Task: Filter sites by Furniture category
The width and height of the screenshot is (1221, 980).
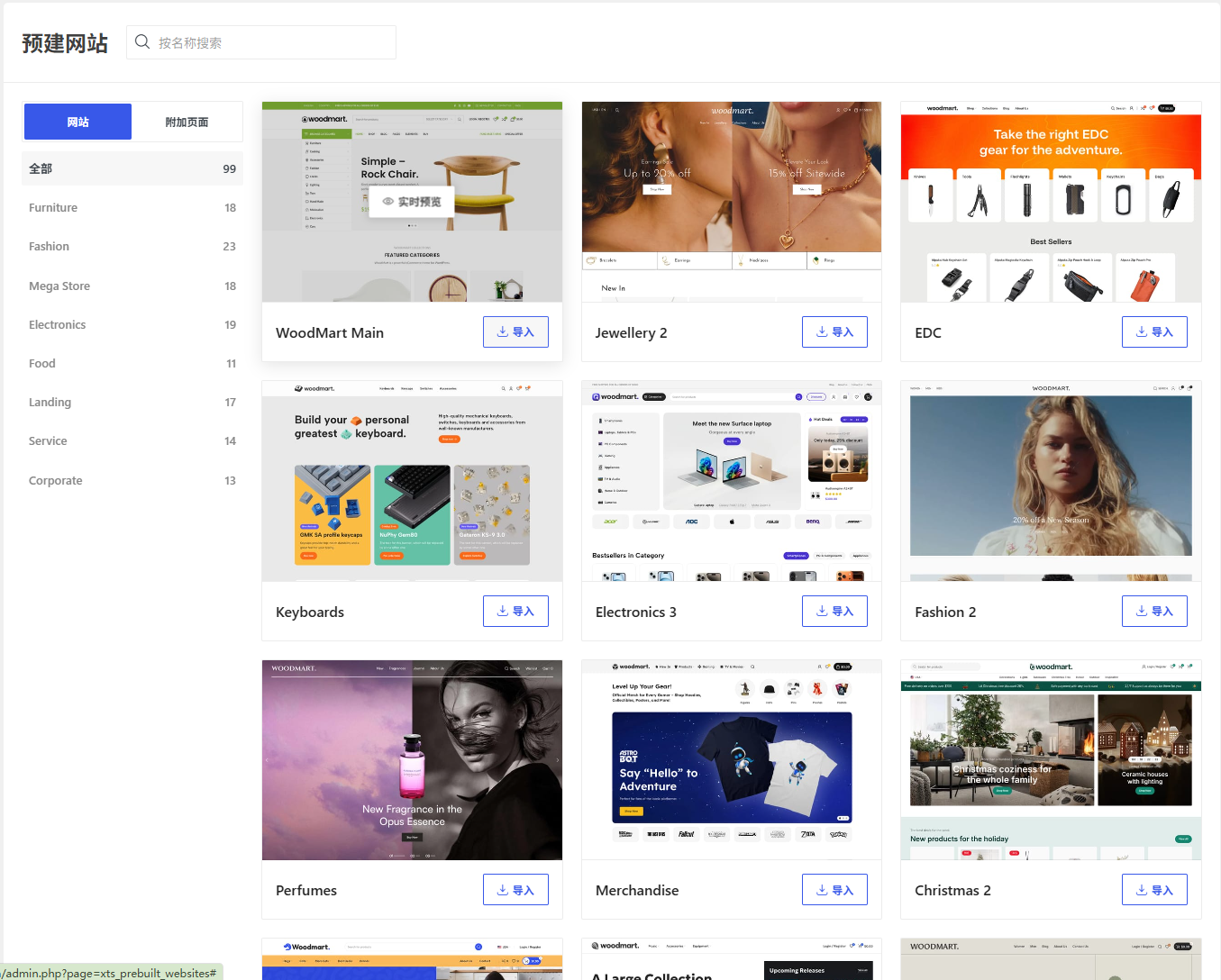Action: 132,208
